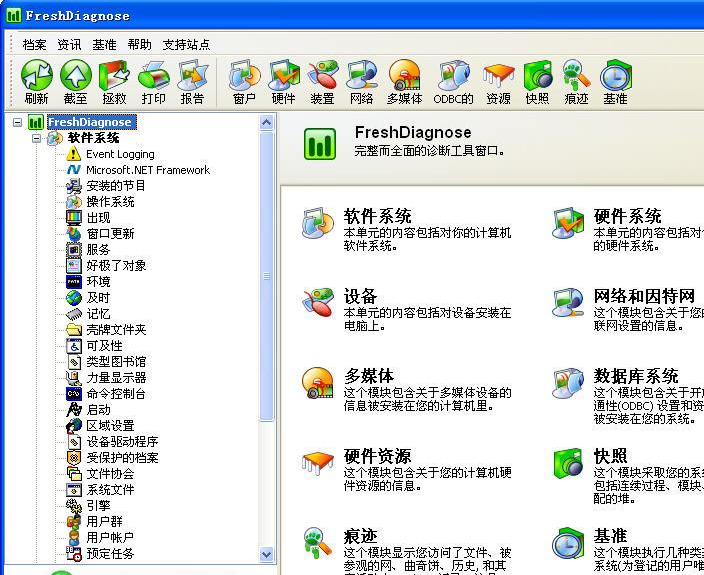Open the 硬件资源 module icon
This screenshot has width=704, height=575.
tap(318, 462)
